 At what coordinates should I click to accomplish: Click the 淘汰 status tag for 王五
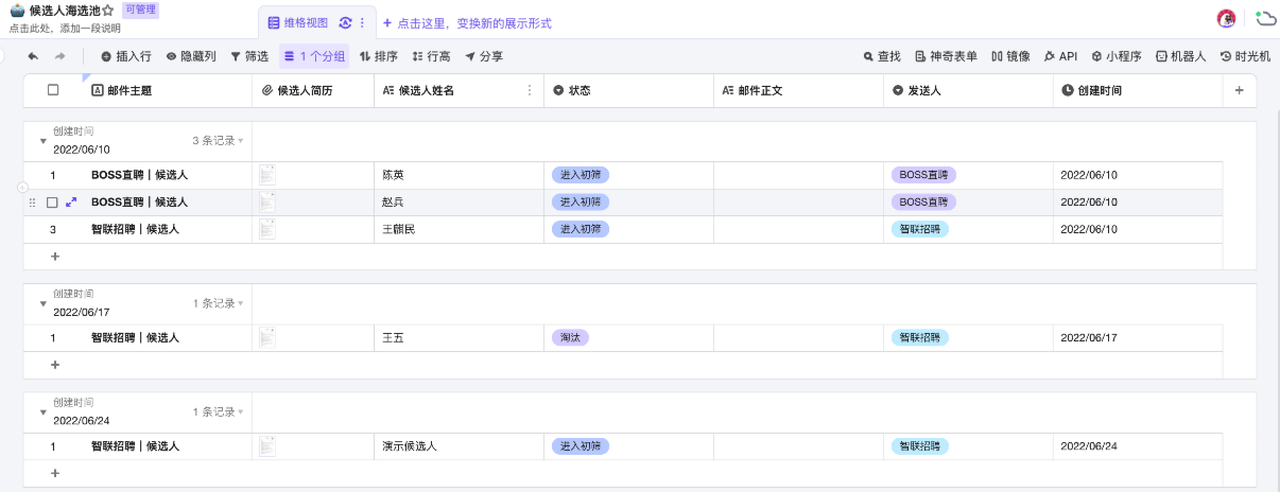[569, 338]
